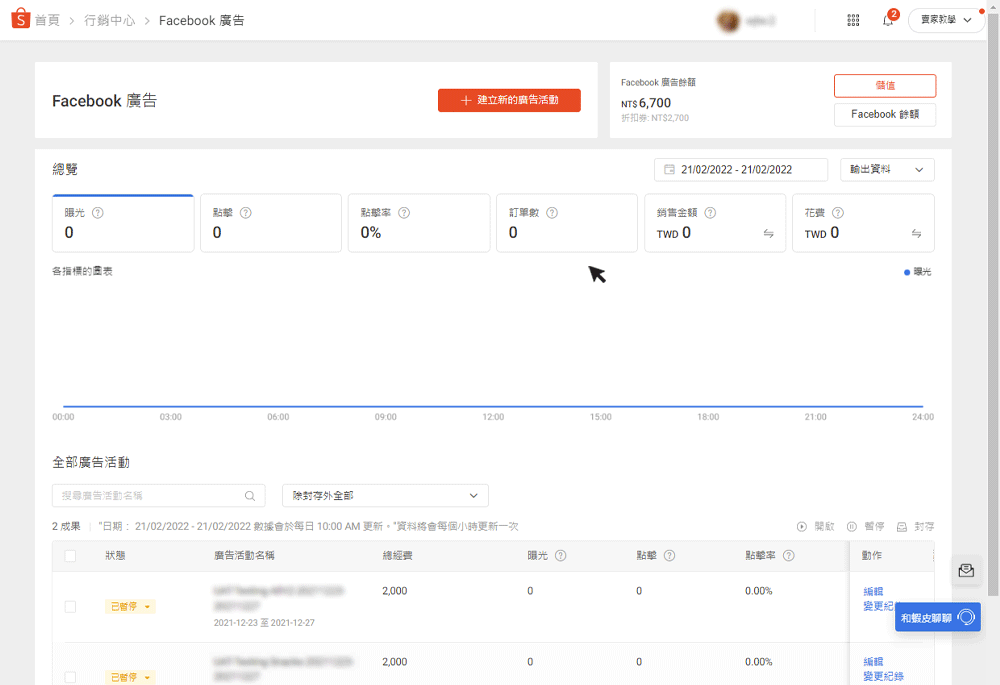This screenshot has width=1000, height=685.
Task: Click 編輯 link in second campaign row
Action: click(873, 662)
